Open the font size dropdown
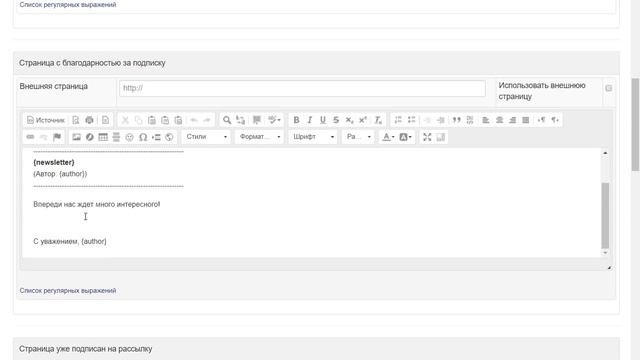 tap(358, 137)
